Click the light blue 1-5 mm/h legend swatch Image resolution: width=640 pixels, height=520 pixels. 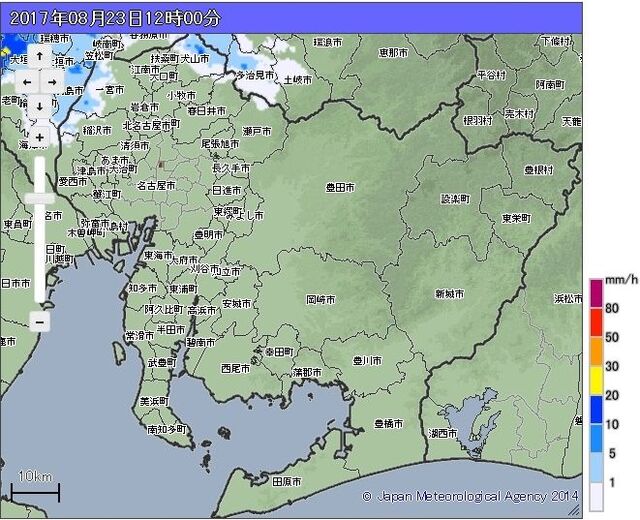pyautogui.click(x=596, y=467)
